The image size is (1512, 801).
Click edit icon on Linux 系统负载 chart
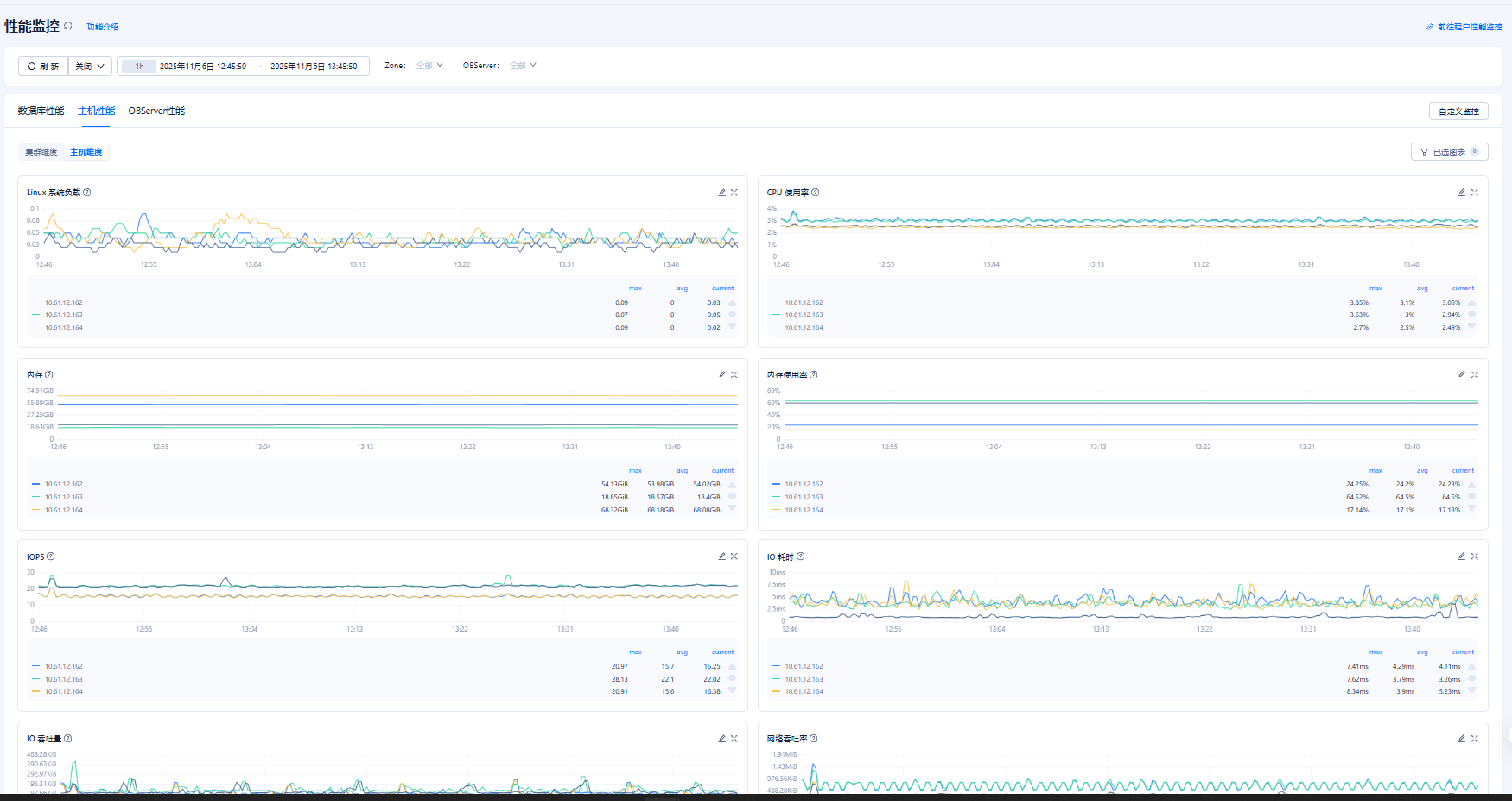point(721,193)
